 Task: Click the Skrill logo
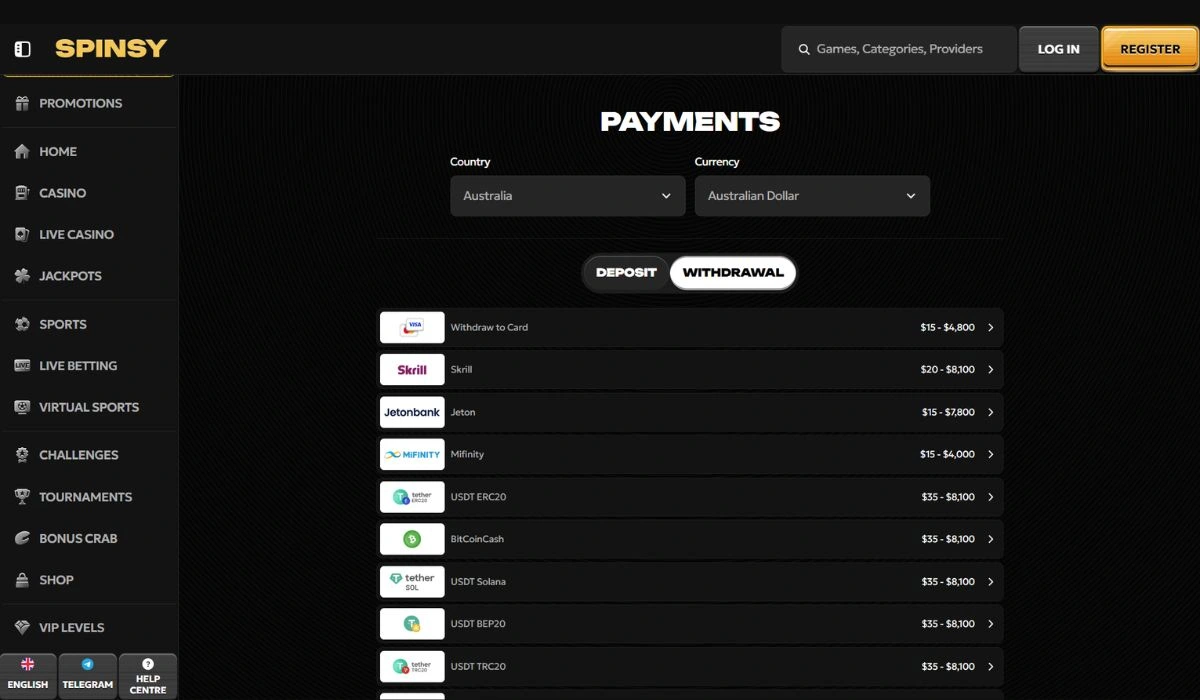coord(412,370)
